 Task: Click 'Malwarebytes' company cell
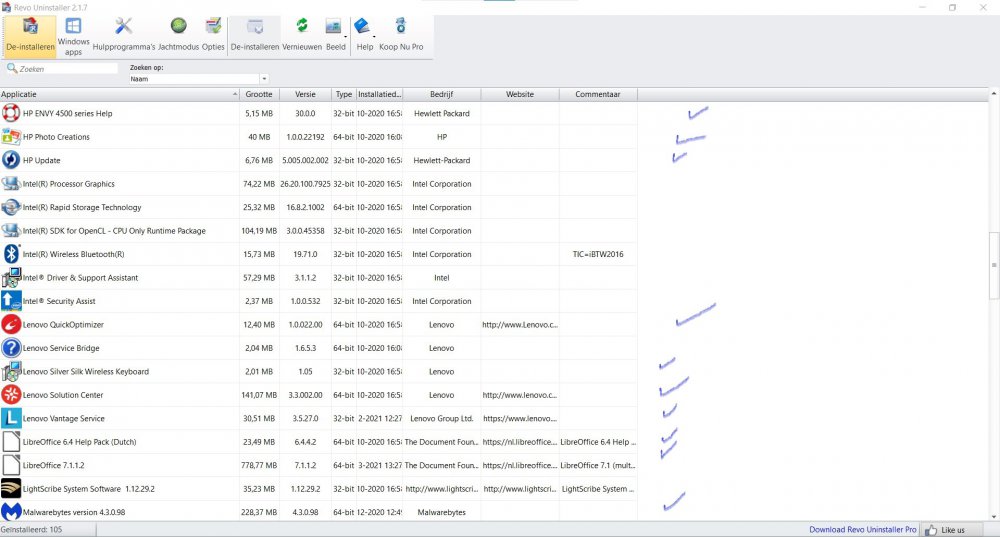(x=441, y=512)
